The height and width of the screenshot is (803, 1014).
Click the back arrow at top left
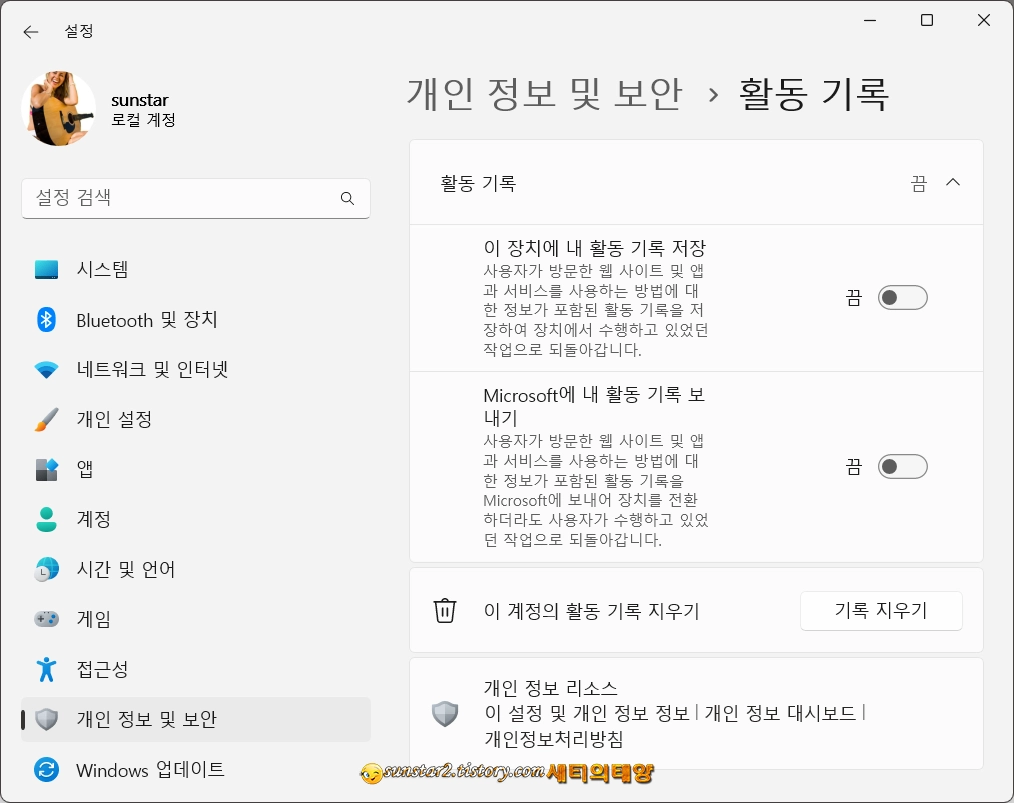30,31
